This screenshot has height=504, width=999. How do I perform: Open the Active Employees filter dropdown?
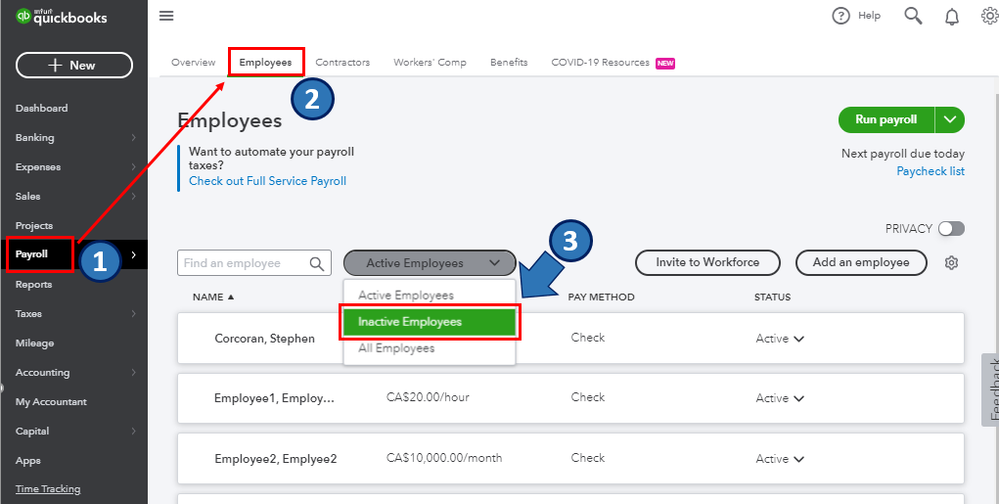[x=429, y=263]
